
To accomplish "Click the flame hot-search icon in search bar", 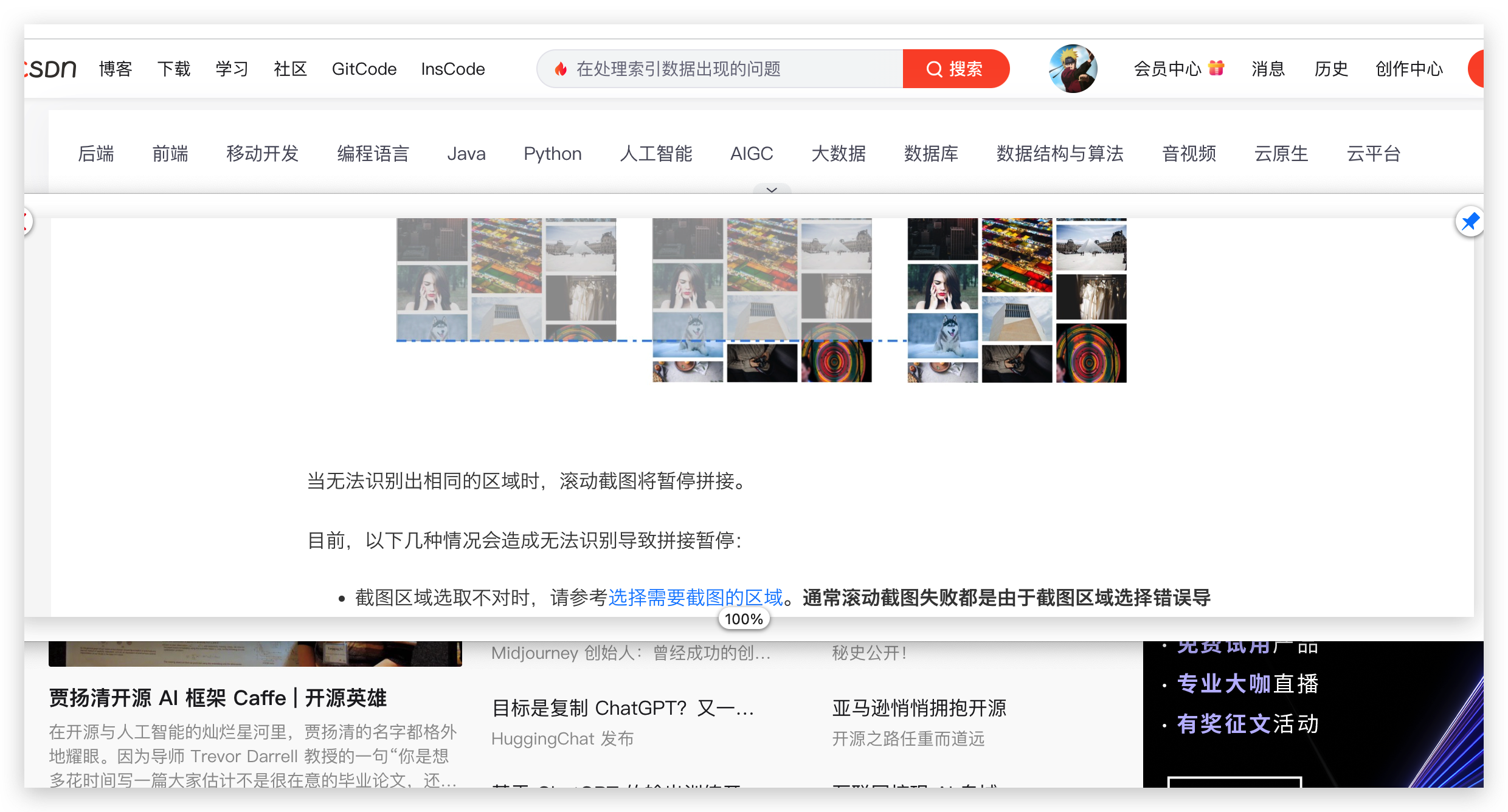I will click(561, 69).
